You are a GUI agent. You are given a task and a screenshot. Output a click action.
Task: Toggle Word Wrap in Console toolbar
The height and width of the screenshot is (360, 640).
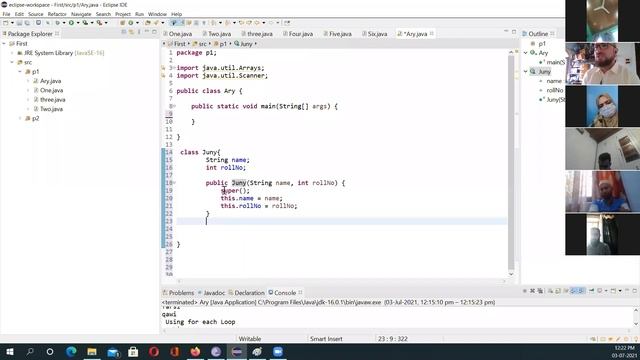pyautogui.click(x=567, y=291)
